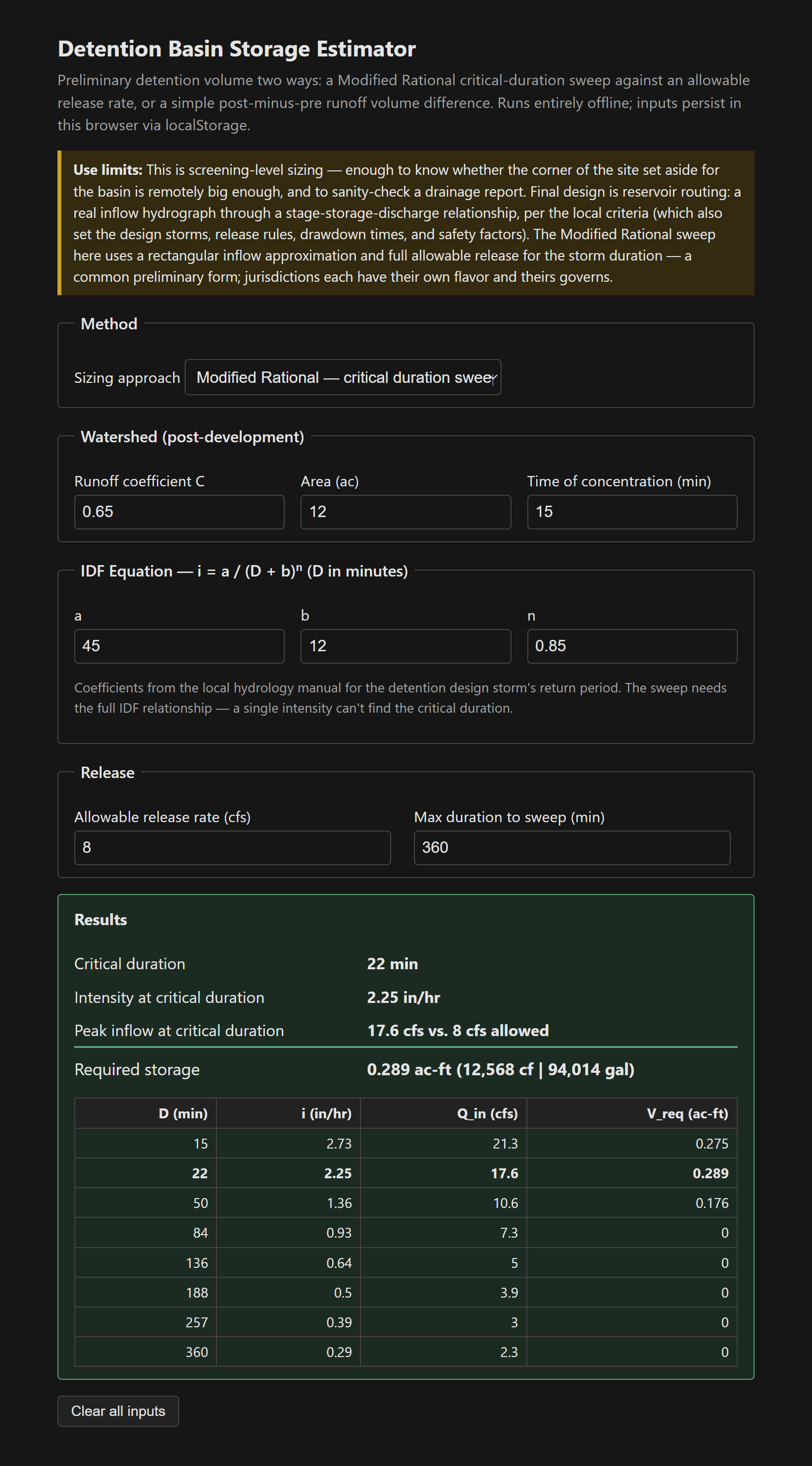Click the D (min) column header
Image resolution: width=812 pixels, height=1466 pixels.
click(x=146, y=1113)
